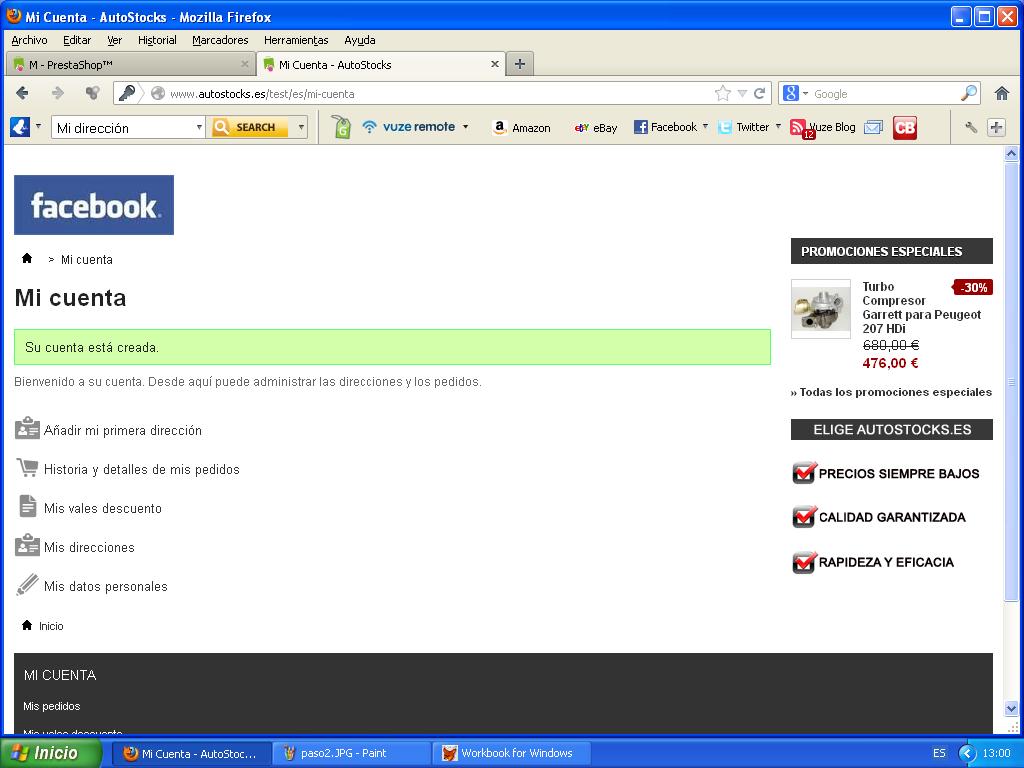Click the yellow SEARCH button
Viewport: 1024px width, 768px height.
(x=251, y=127)
